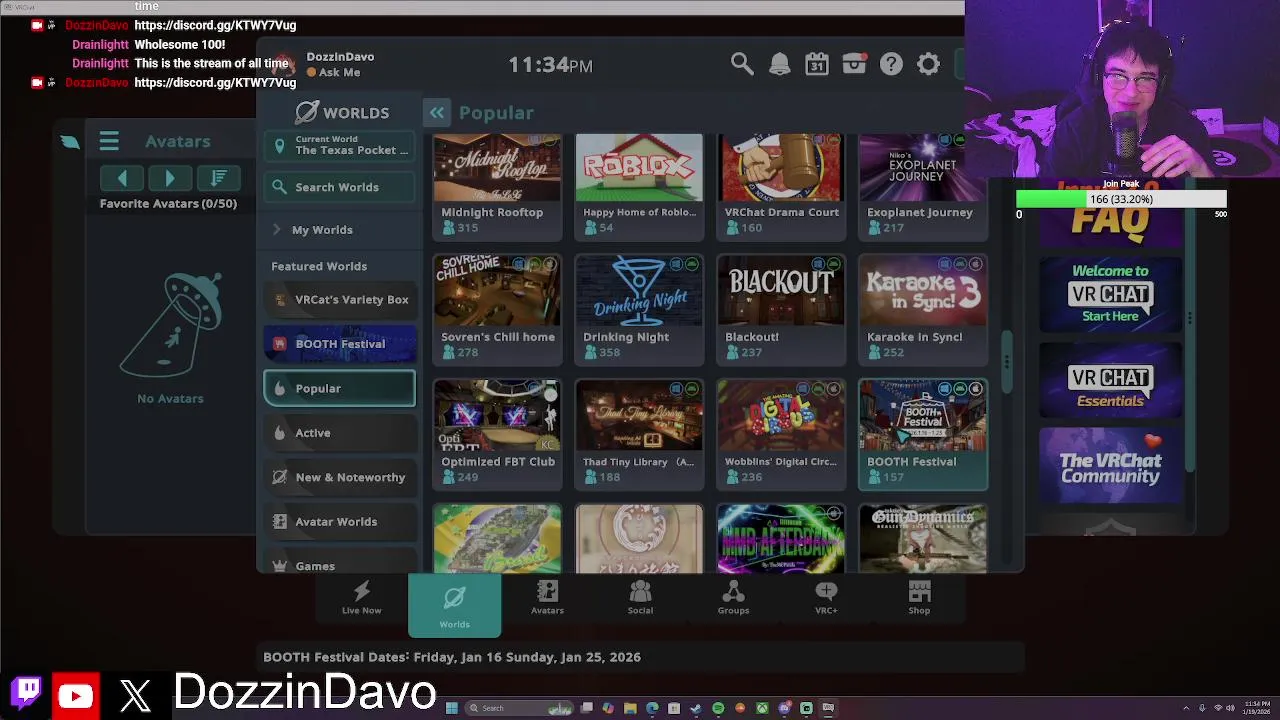
Task: Open Karaoke in Sync! world card
Action: [923, 309]
